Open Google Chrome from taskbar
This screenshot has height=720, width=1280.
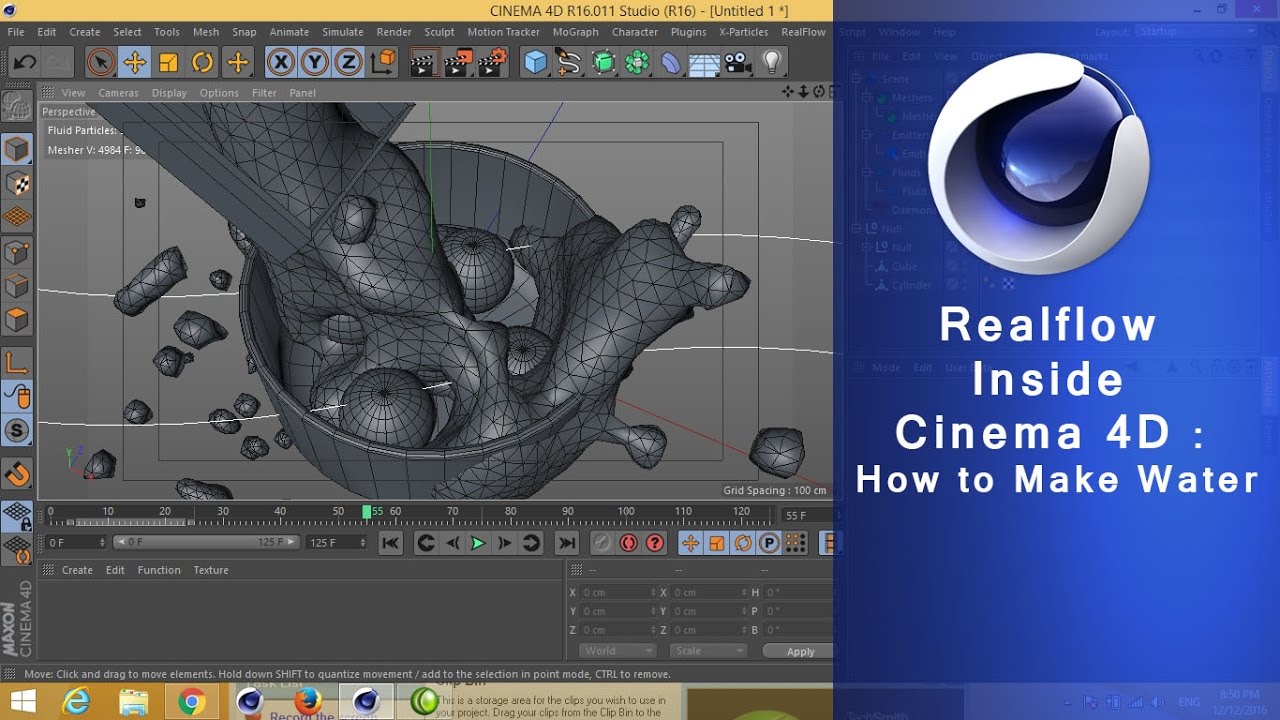coord(191,702)
